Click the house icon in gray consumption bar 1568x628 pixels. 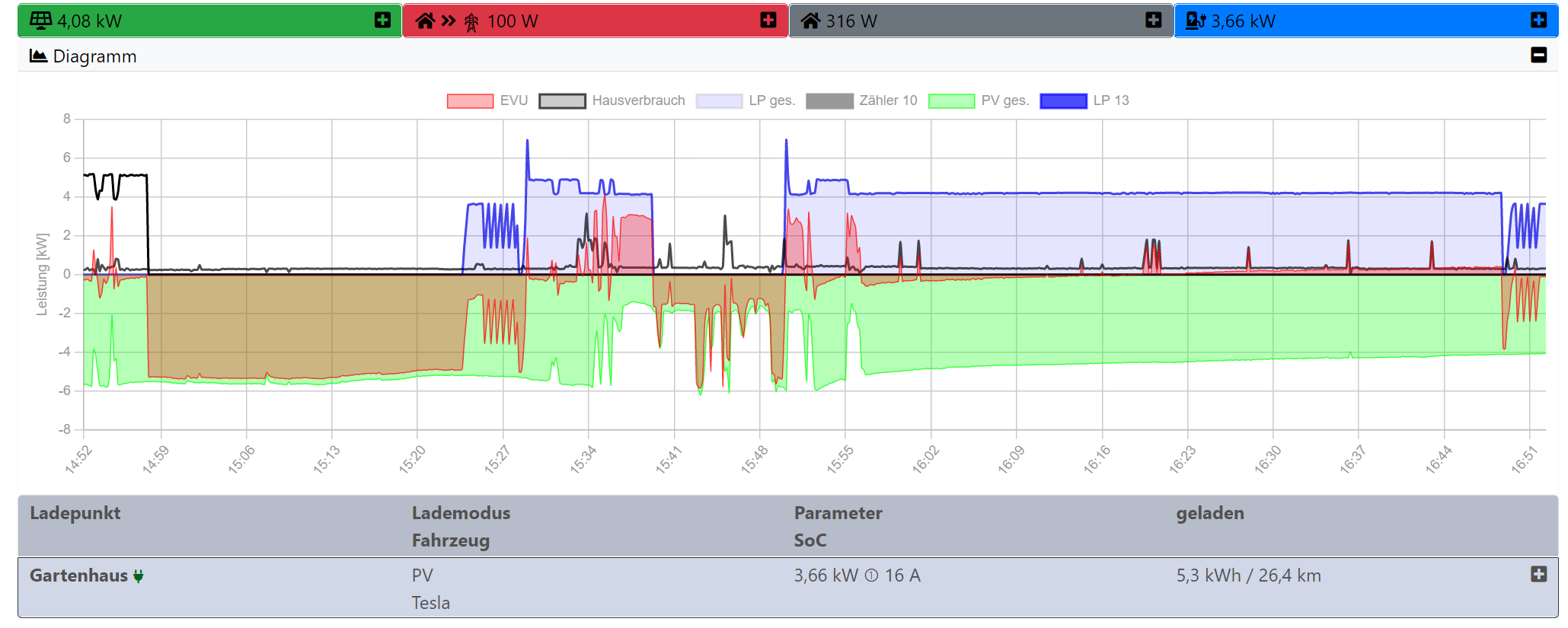click(810, 21)
